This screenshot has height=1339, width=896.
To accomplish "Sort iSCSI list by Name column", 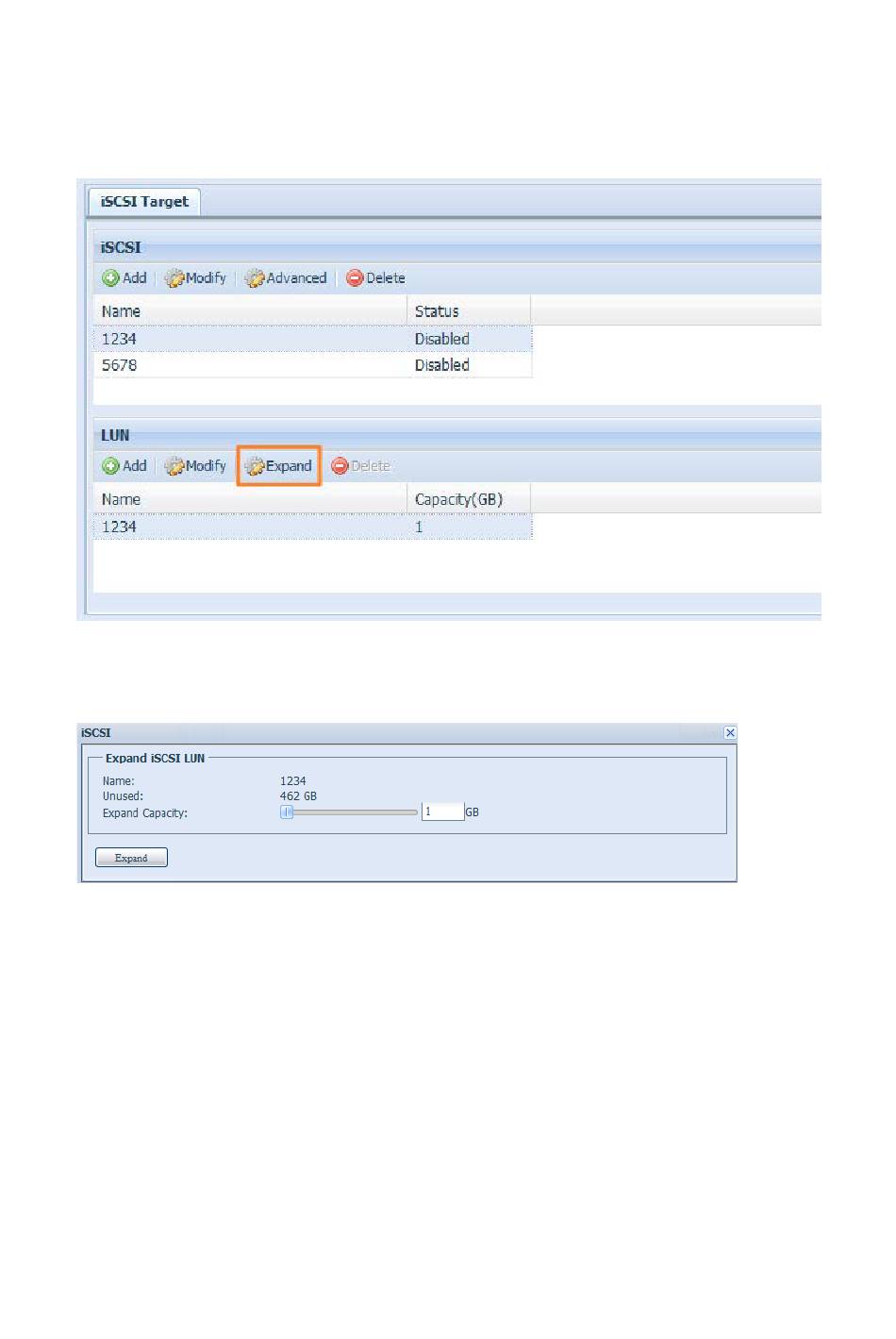I will click(250, 311).
